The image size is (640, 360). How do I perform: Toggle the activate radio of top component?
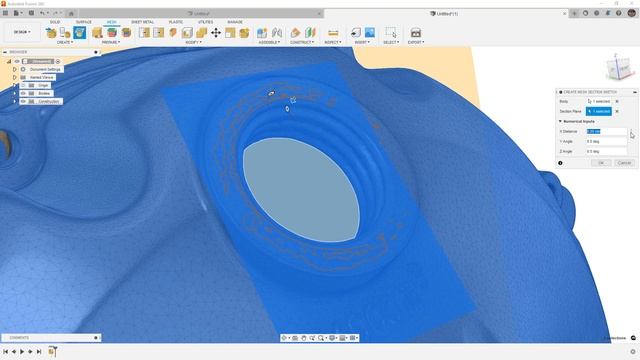tap(58, 61)
